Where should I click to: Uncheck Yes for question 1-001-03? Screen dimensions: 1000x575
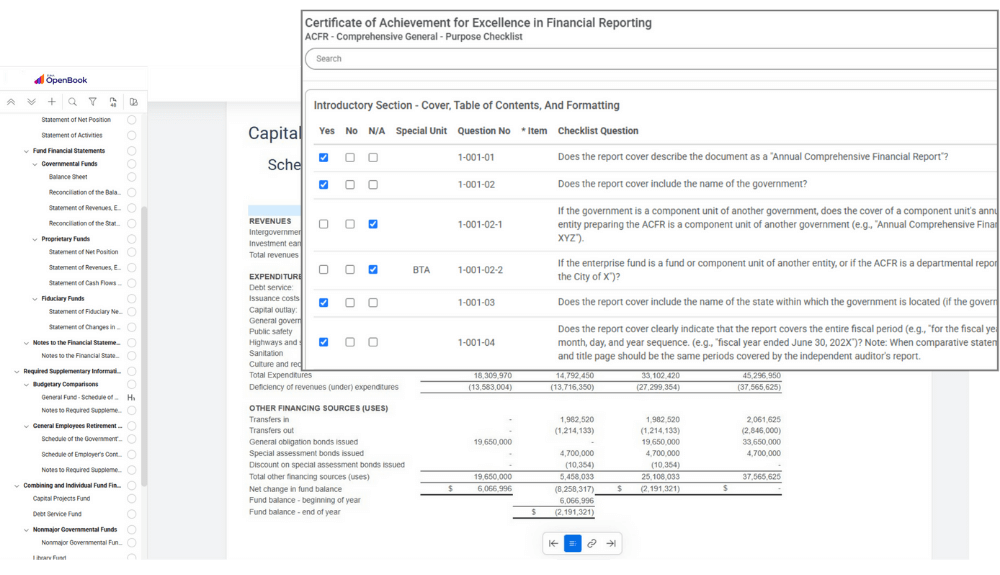(x=324, y=303)
